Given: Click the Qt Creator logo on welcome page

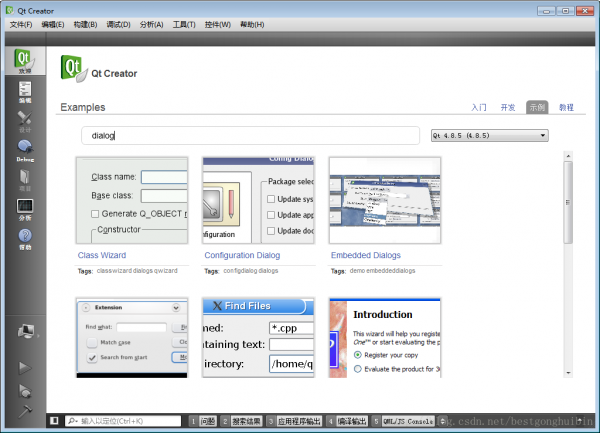Looking at the screenshot, I should coord(74,69).
